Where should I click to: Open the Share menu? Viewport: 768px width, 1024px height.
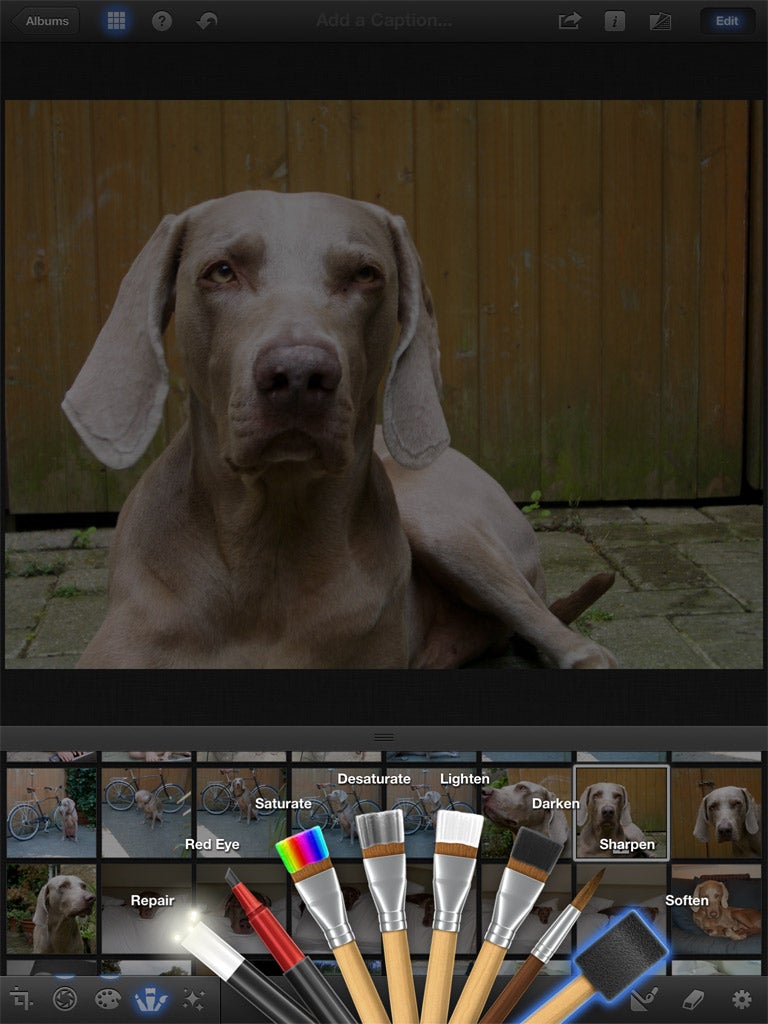[x=570, y=21]
